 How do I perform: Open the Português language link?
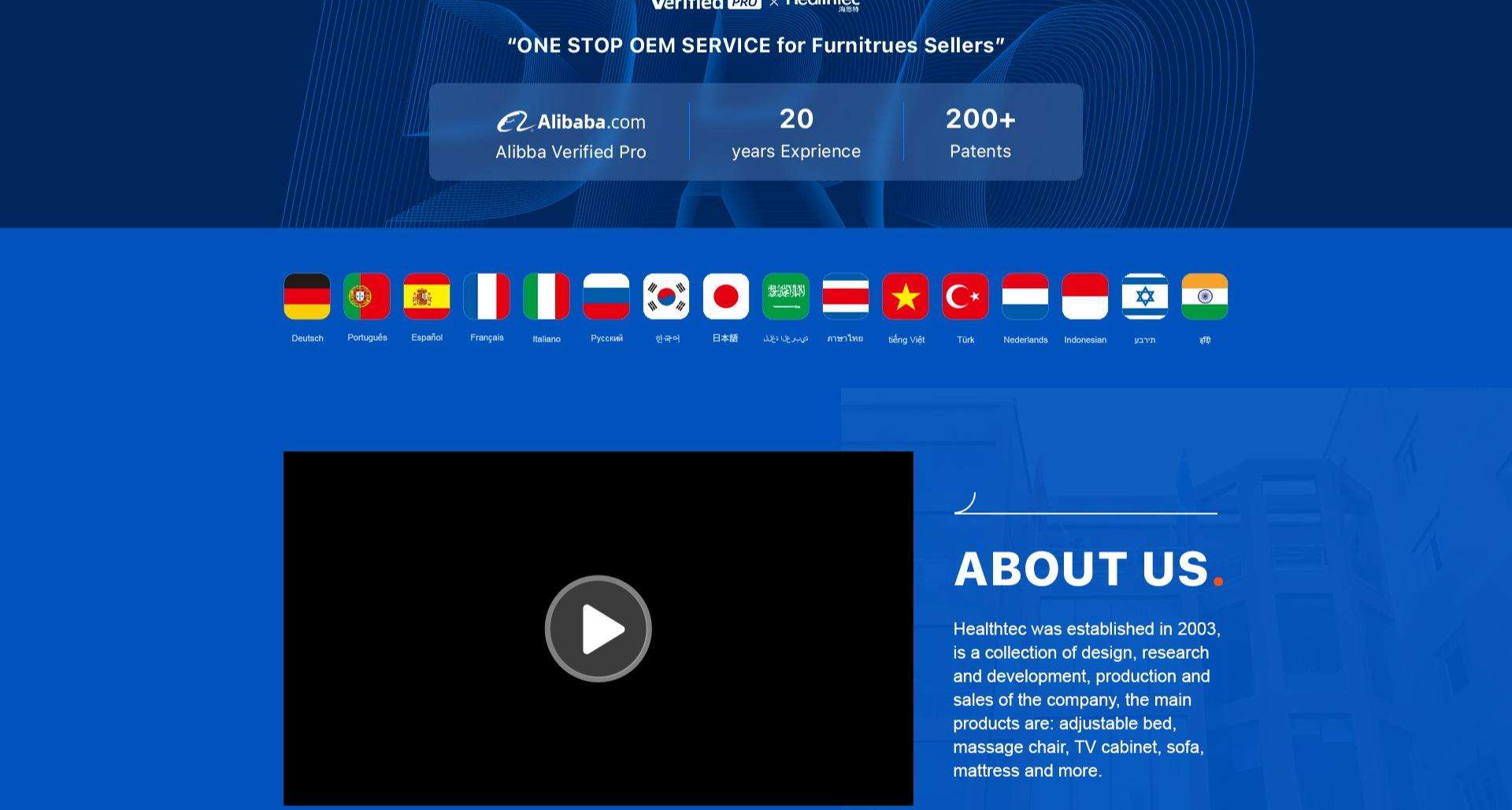[367, 338]
